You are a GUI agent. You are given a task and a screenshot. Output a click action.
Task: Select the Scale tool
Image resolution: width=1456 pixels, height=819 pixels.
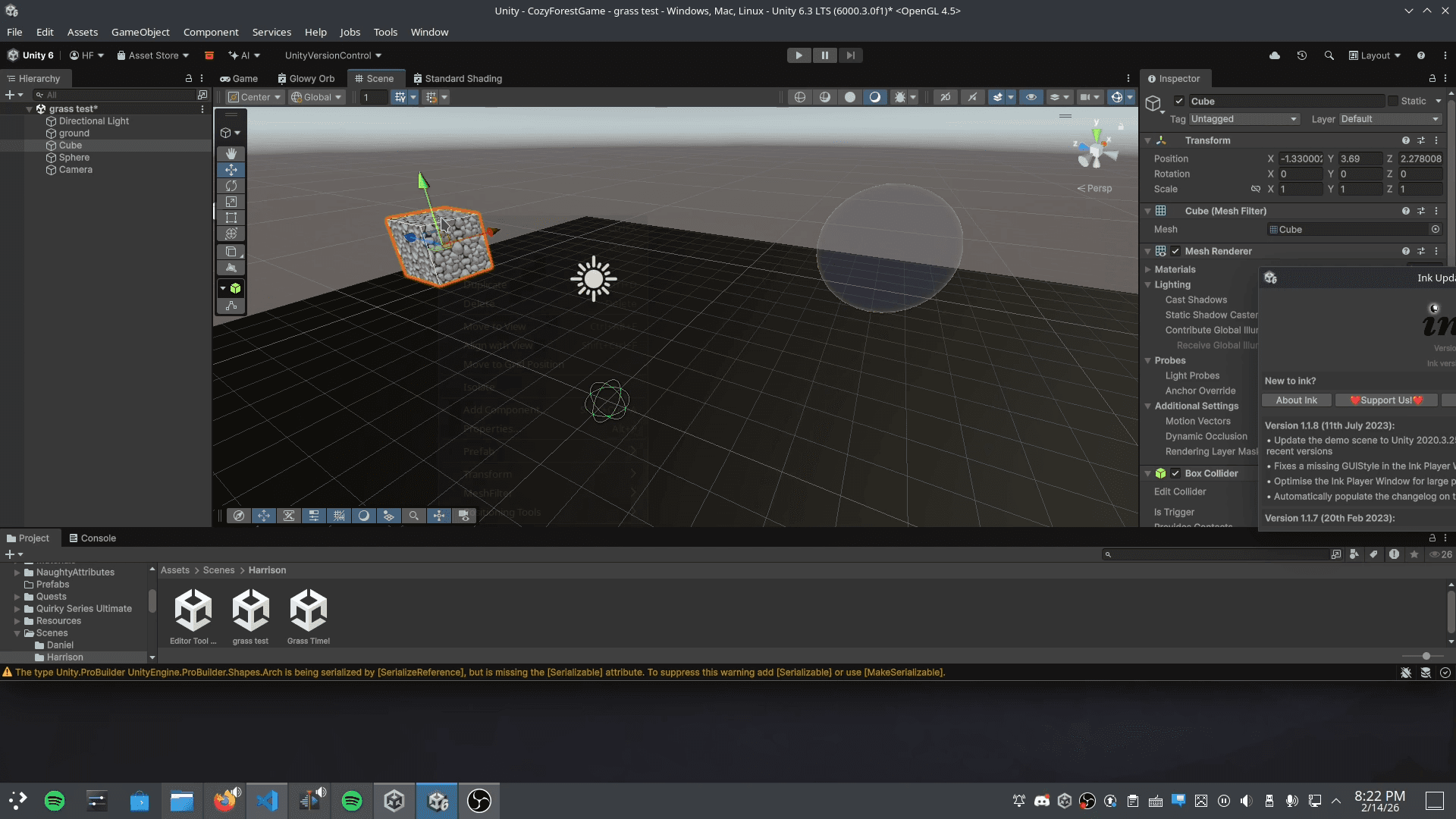coord(231,202)
